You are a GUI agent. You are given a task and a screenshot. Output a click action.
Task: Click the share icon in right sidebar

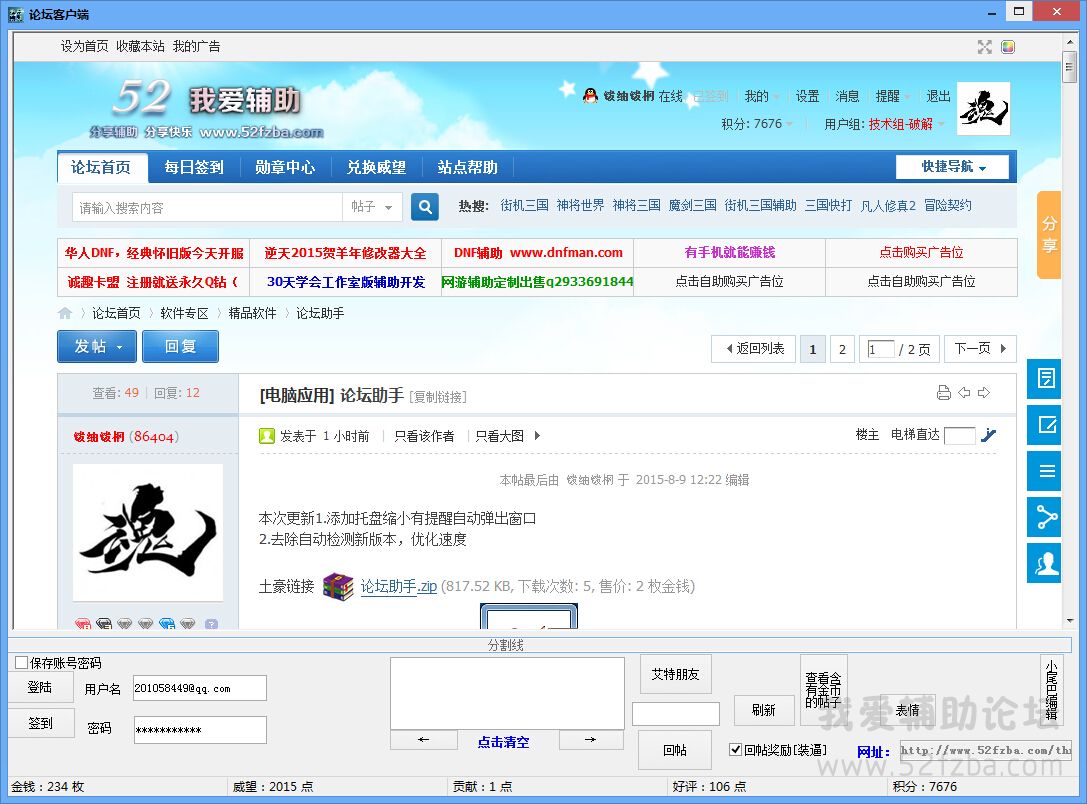pyautogui.click(x=1046, y=517)
